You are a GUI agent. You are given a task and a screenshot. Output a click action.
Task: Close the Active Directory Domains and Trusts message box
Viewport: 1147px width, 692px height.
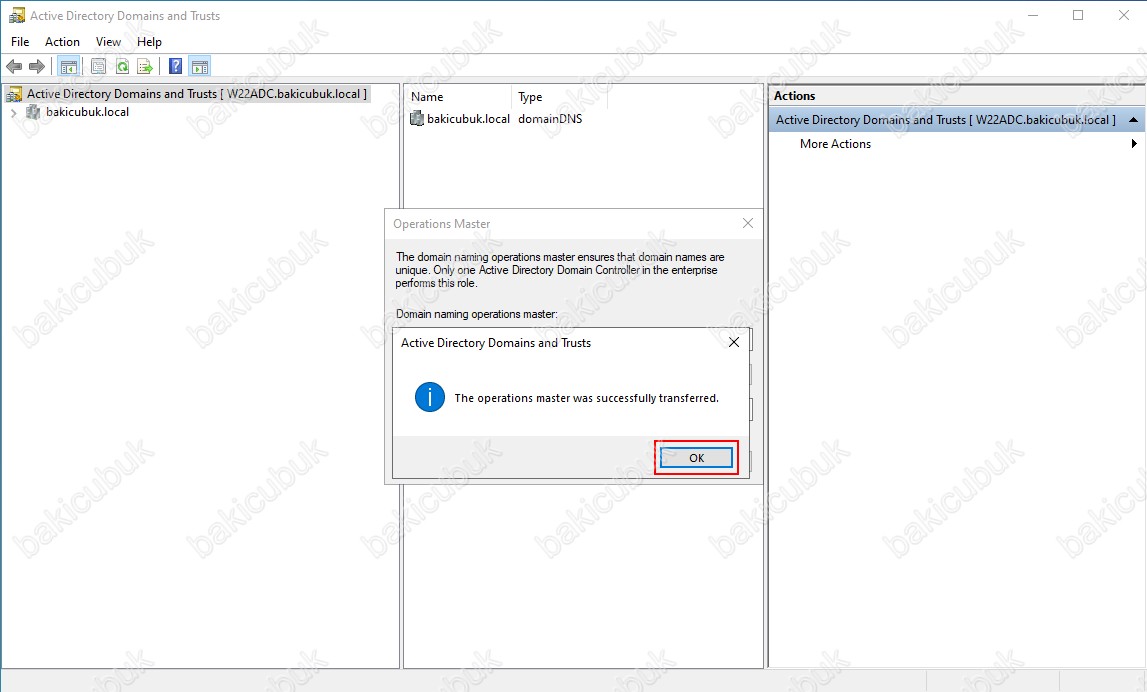coord(734,342)
